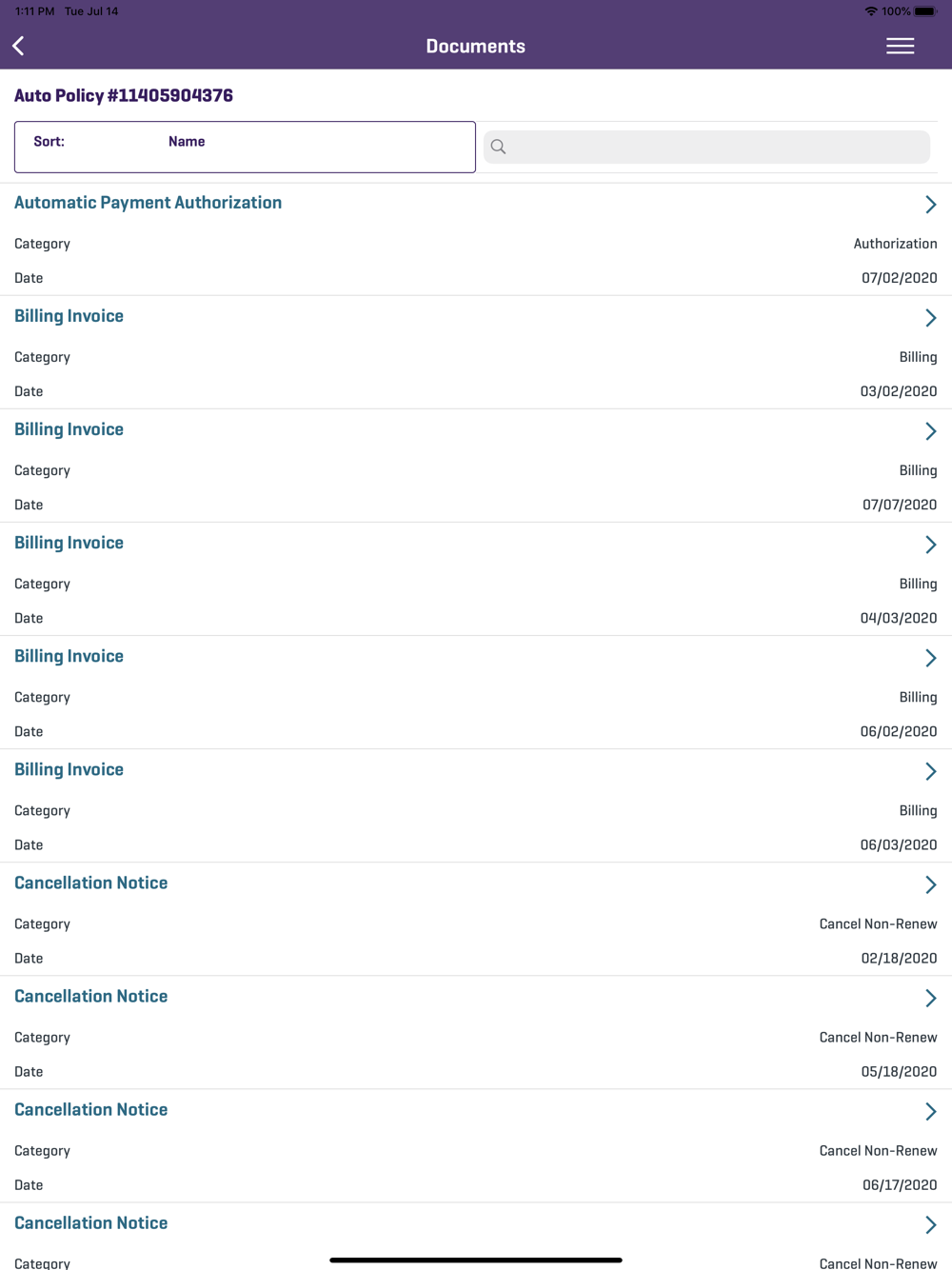The width and height of the screenshot is (952, 1270).
Task: Tap chevron for Cancellation Notice 02/18/2020
Action: click(930, 884)
